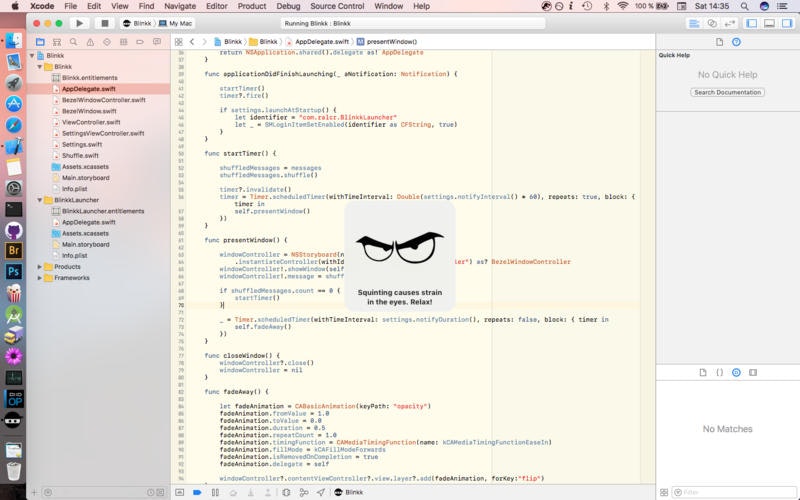
Task: Switch to the Assistant editor
Action: coord(712,23)
